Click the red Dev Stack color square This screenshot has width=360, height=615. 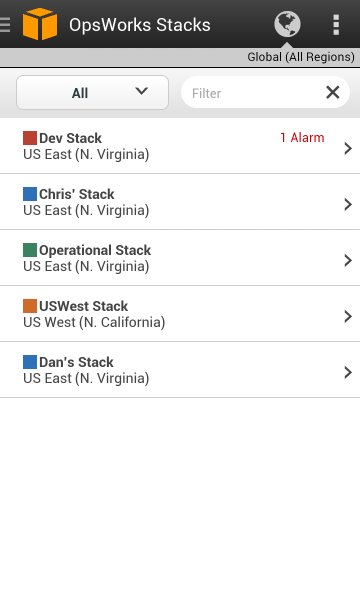[30, 138]
